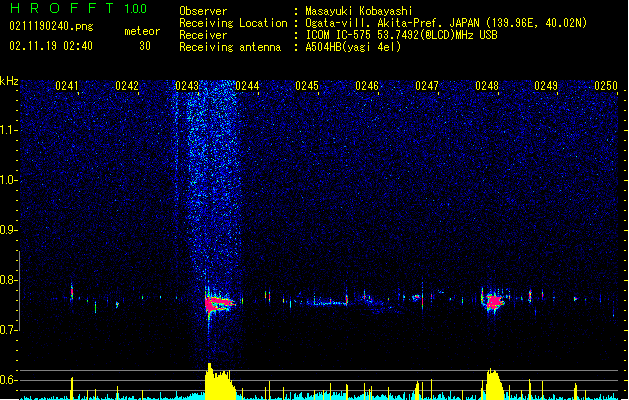This screenshot has height=400, width=629.
Task: Click the 0241 time marker
Action: tap(67, 86)
